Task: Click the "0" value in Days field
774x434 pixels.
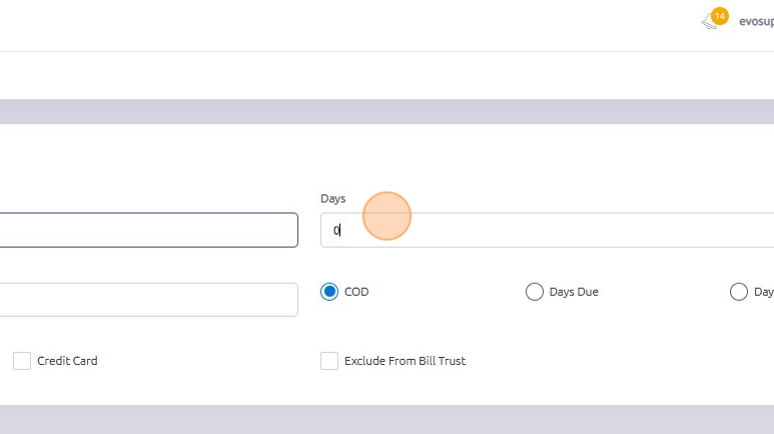Action: pyautogui.click(x=337, y=231)
